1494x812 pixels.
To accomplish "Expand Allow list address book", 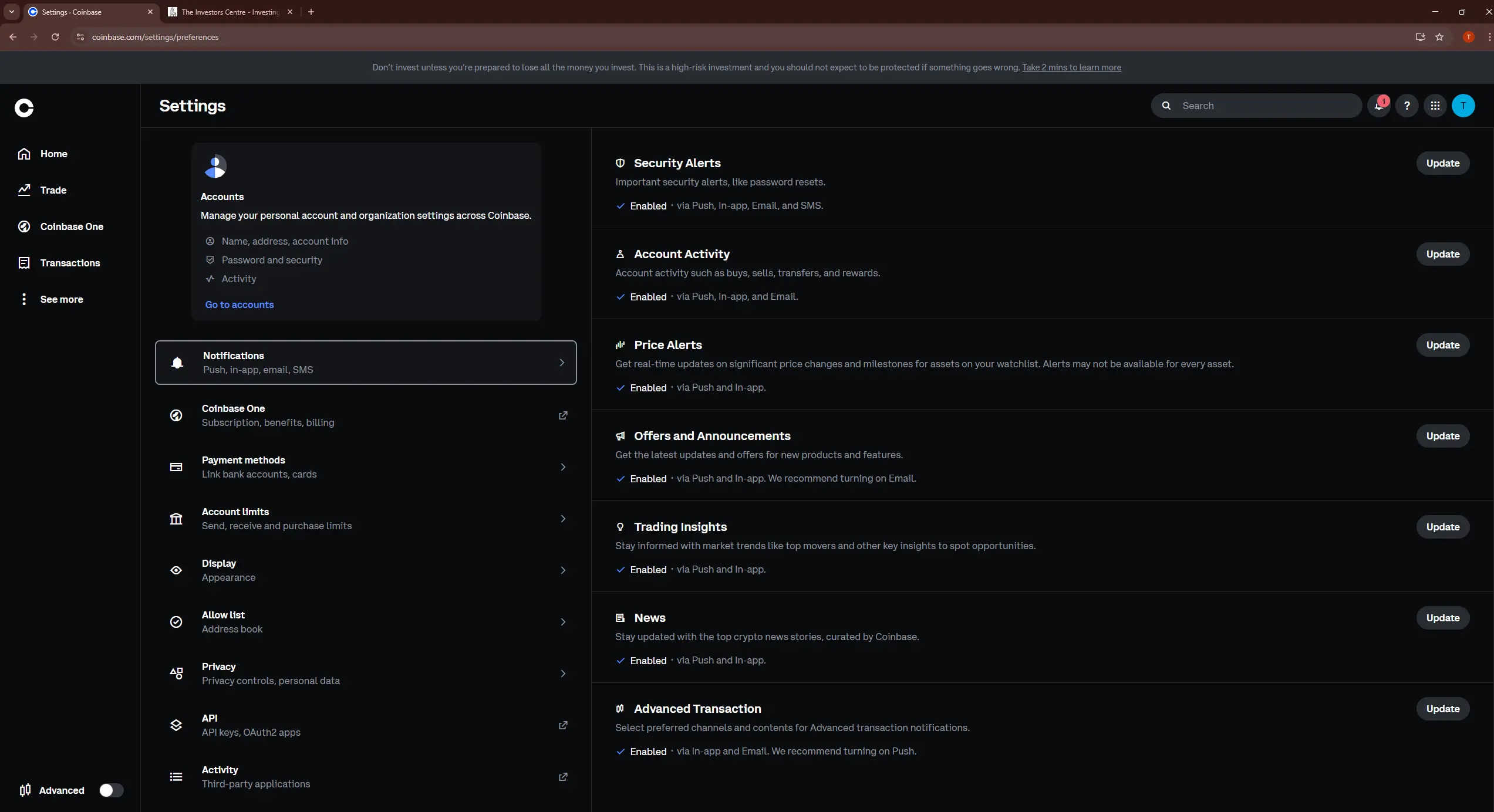I will pos(366,622).
